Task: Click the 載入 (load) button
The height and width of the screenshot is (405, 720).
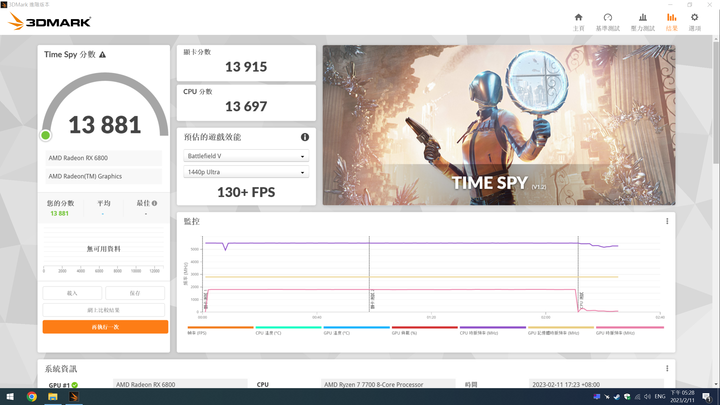Action: (72, 293)
